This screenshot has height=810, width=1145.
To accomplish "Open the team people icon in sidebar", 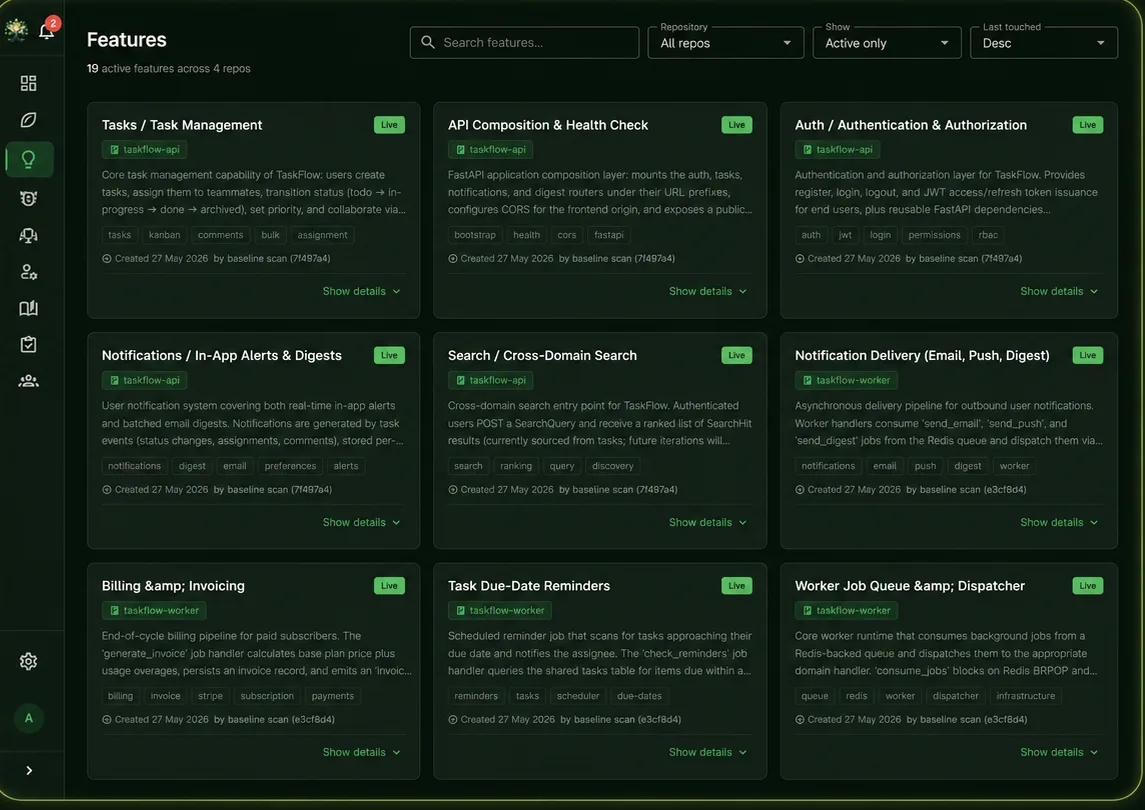I will coord(28,381).
